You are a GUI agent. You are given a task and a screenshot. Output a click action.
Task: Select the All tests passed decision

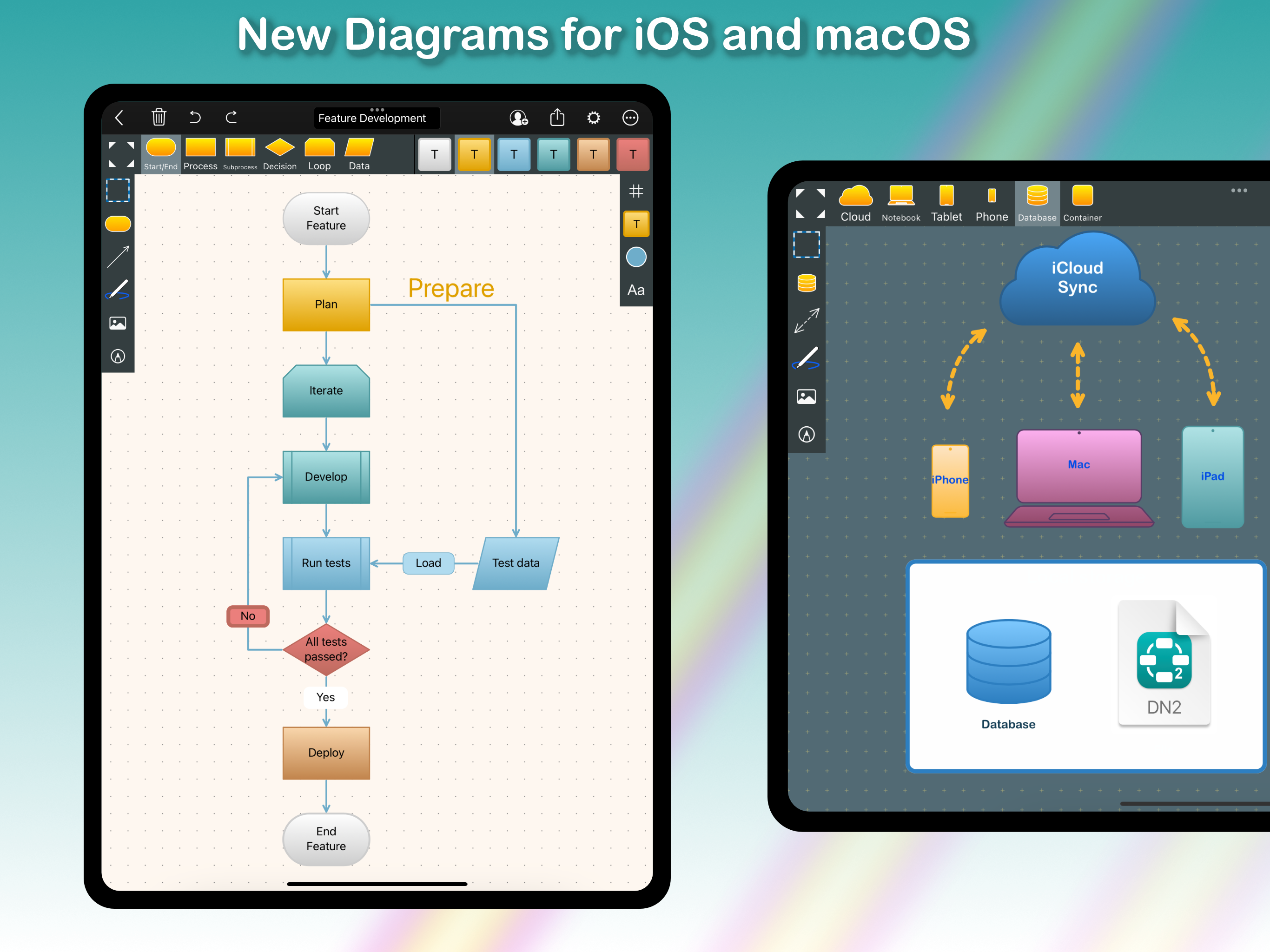[326, 649]
